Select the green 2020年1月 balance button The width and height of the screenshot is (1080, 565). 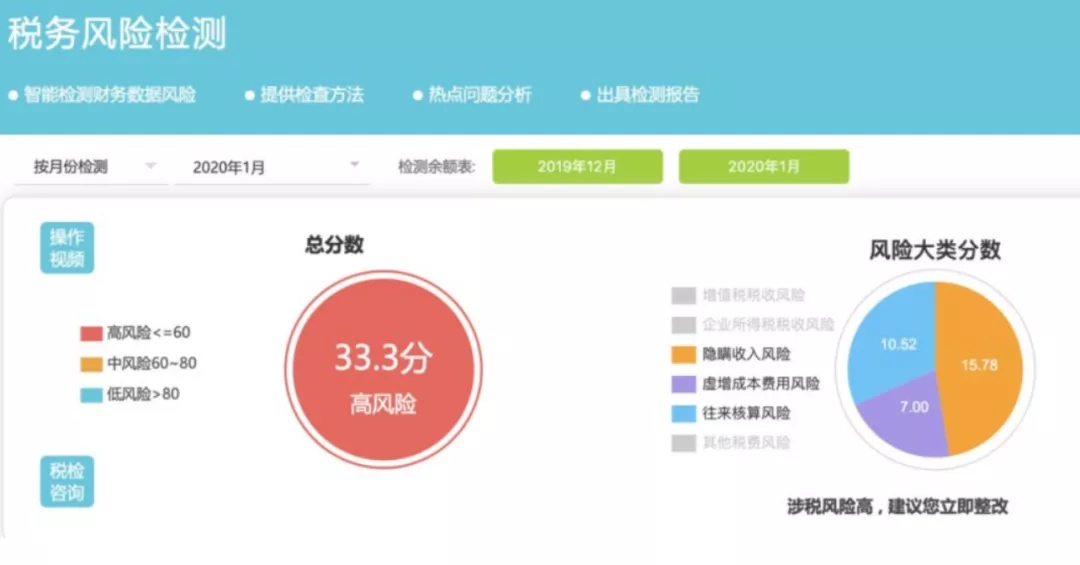click(x=764, y=167)
